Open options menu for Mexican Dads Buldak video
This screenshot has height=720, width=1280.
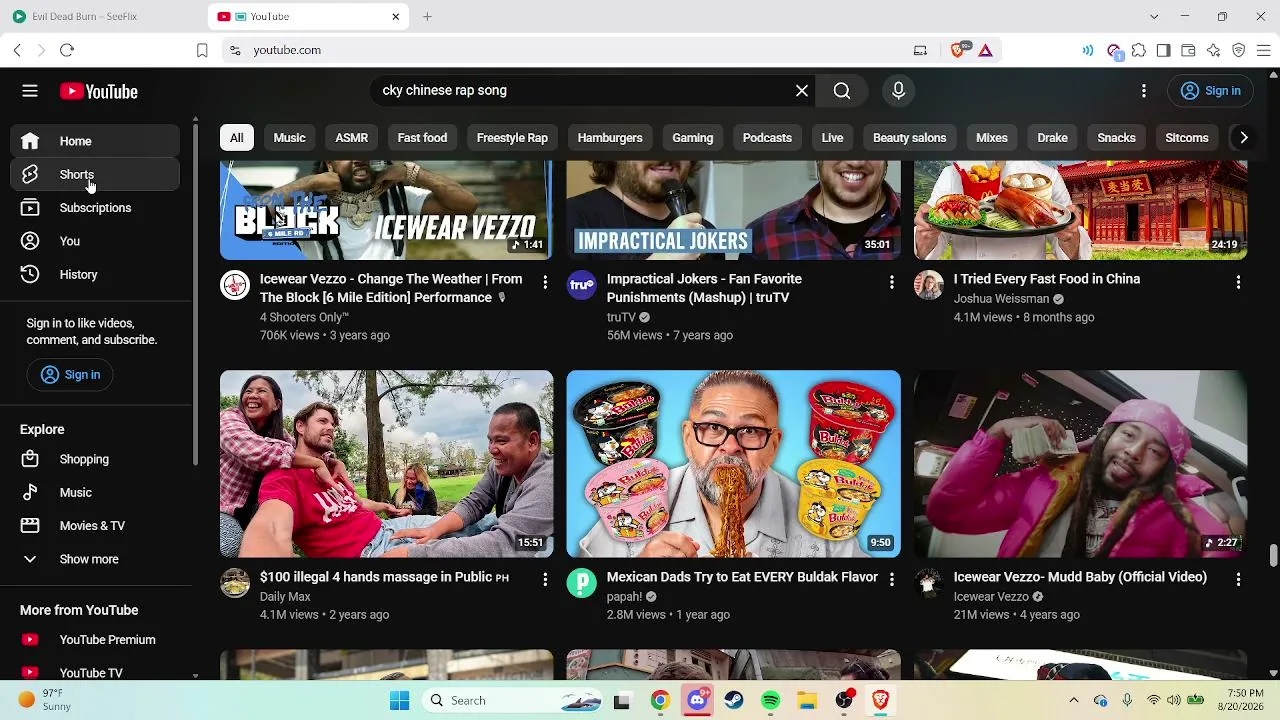(892, 579)
